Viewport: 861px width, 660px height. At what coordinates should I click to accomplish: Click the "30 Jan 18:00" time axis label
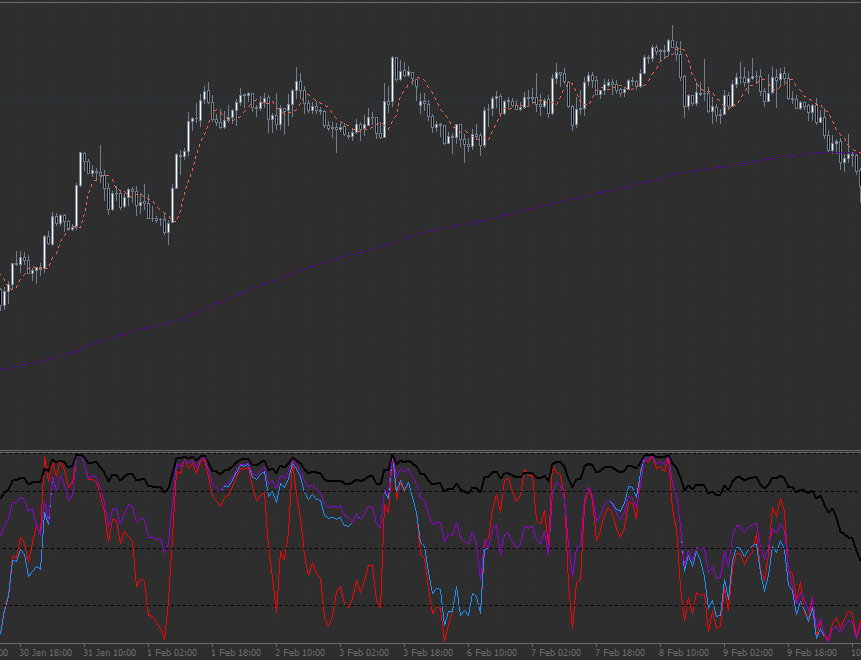coord(44,653)
